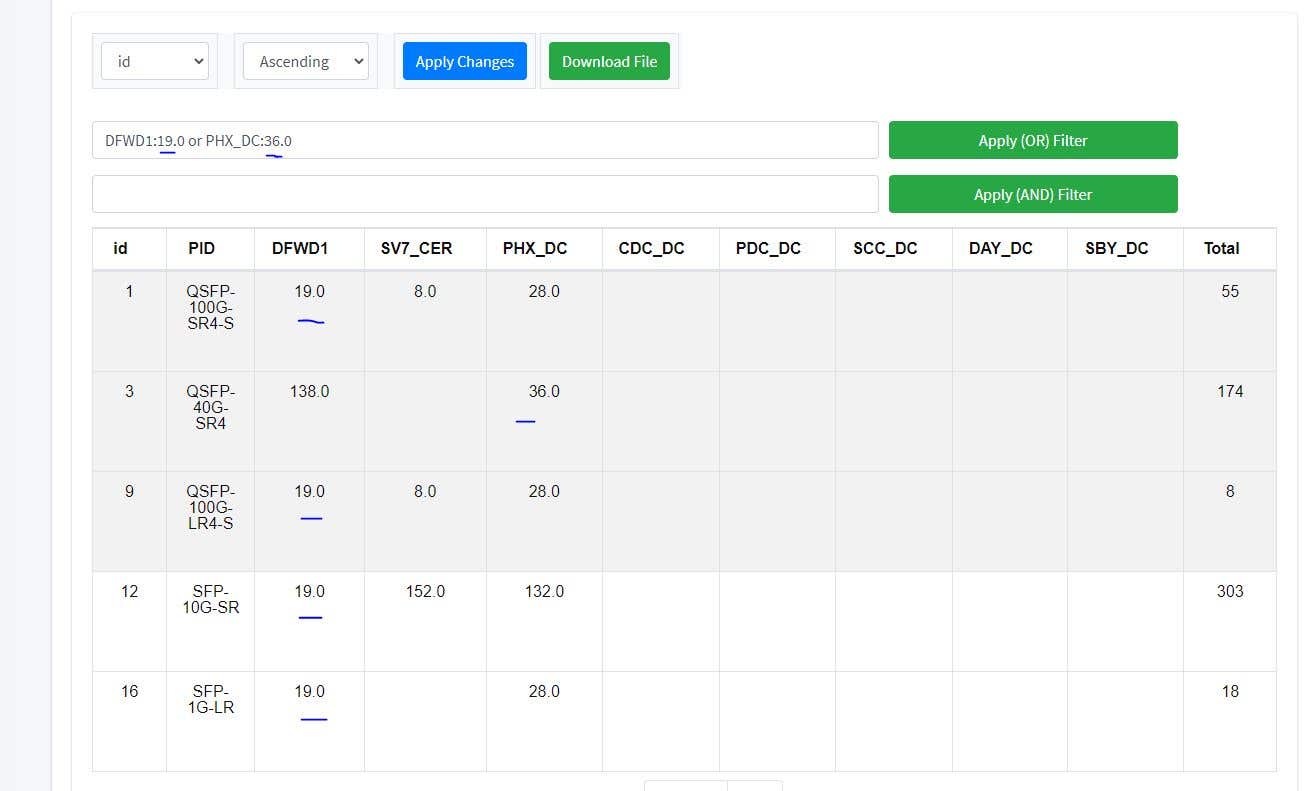Click the id column header
This screenshot has width=1307, height=791.
121,248
